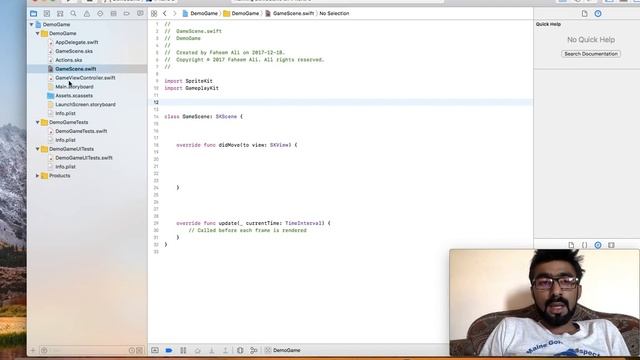The width and height of the screenshot is (640, 360).
Task: Click the related items grid icon
Action: pos(154,13)
